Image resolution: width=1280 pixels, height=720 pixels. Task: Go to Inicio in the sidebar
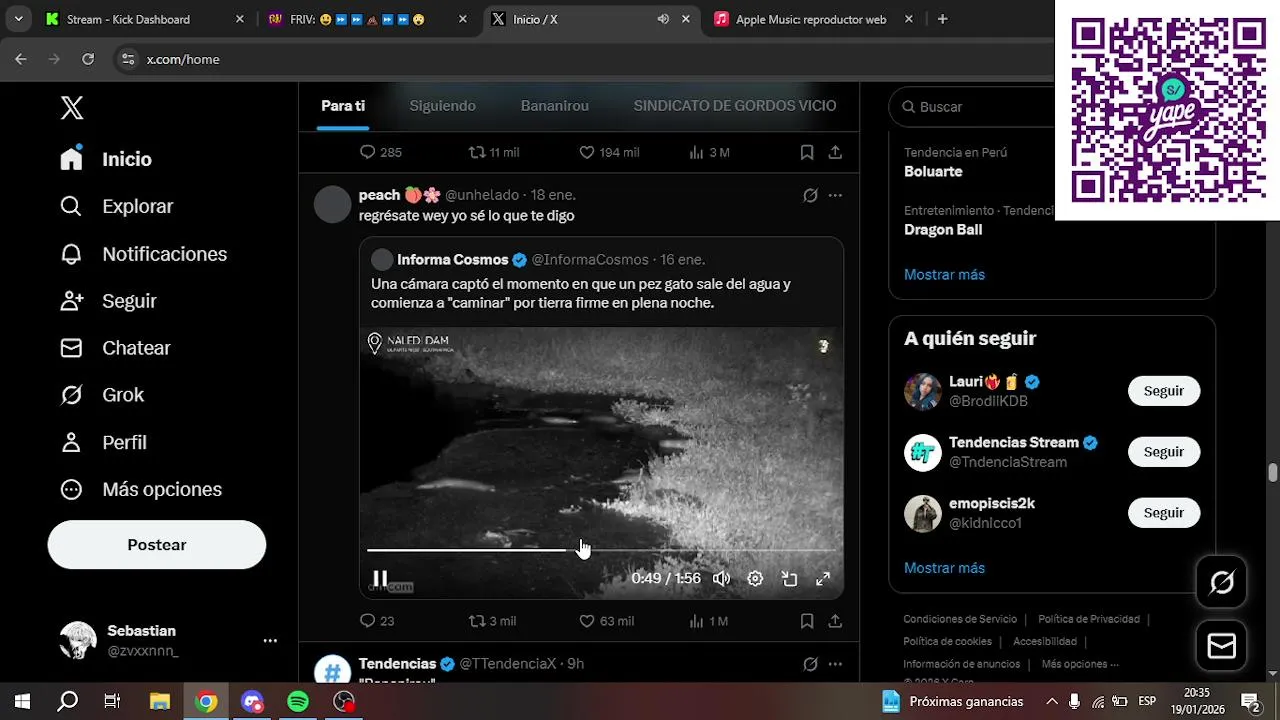[x=106, y=159]
